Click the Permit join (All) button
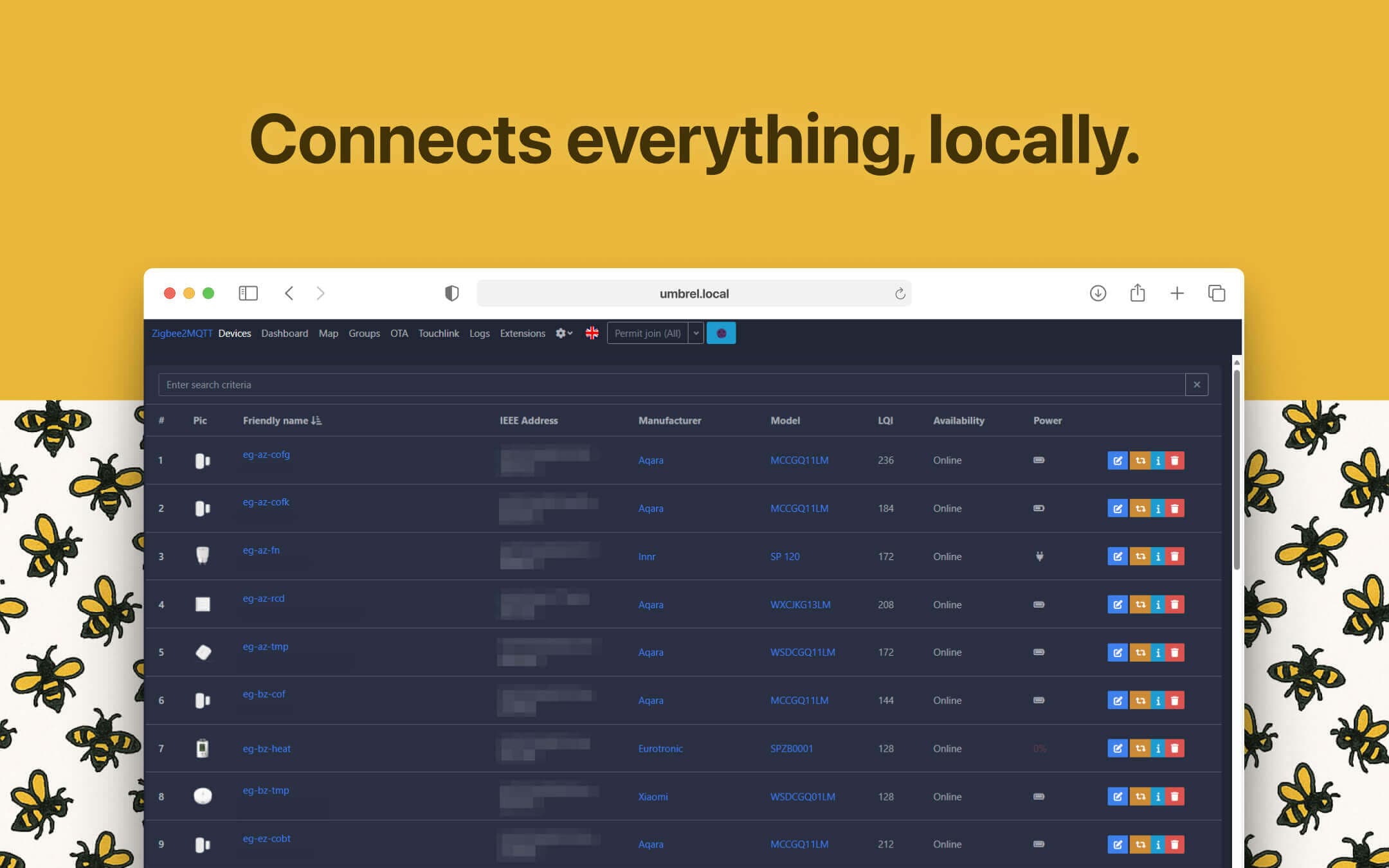The width and height of the screenshot is (1389, 868). pos(647,333)
